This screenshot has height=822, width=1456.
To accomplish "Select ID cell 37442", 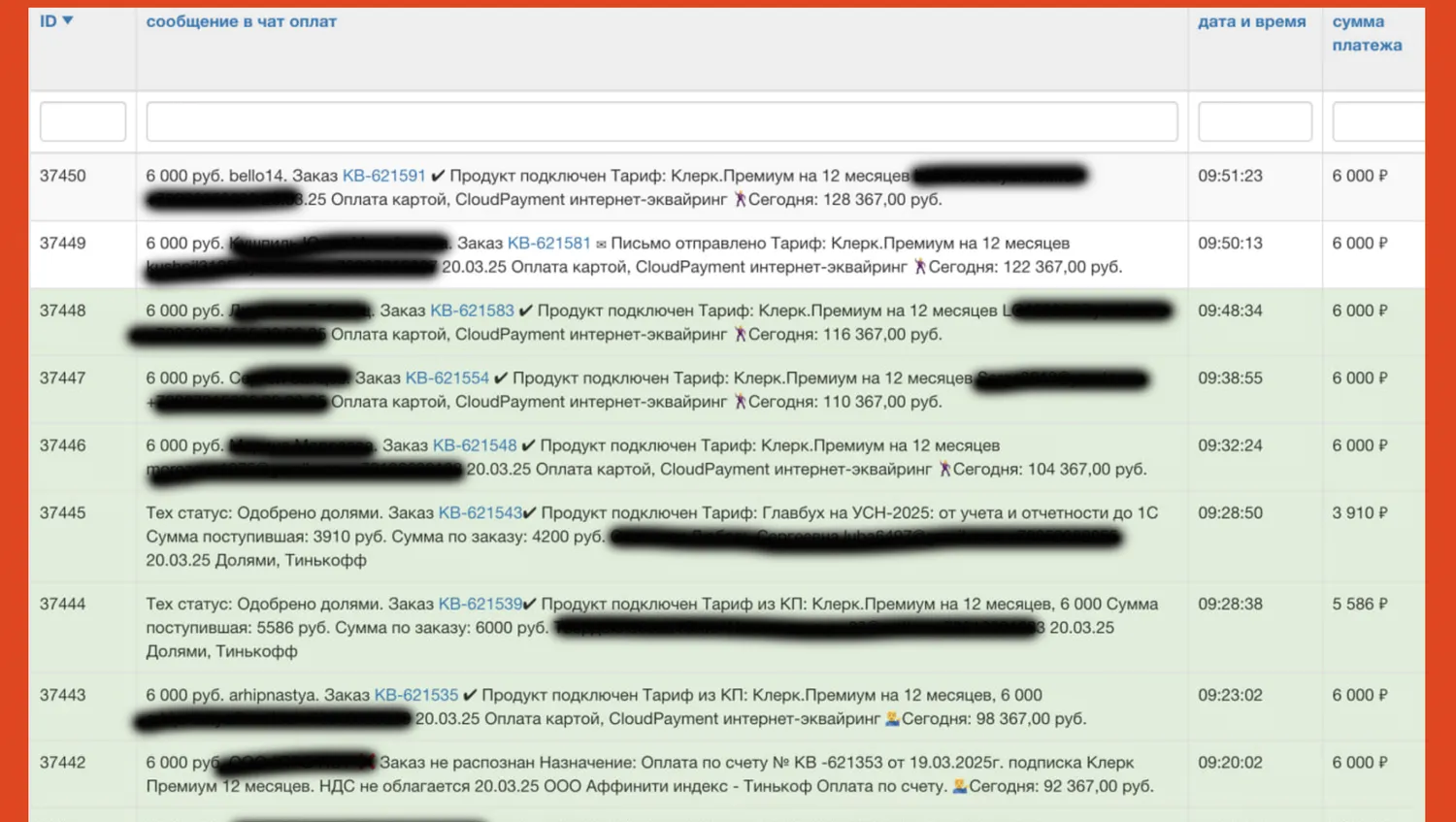I will pyautogui.click(x=63, y=763).
